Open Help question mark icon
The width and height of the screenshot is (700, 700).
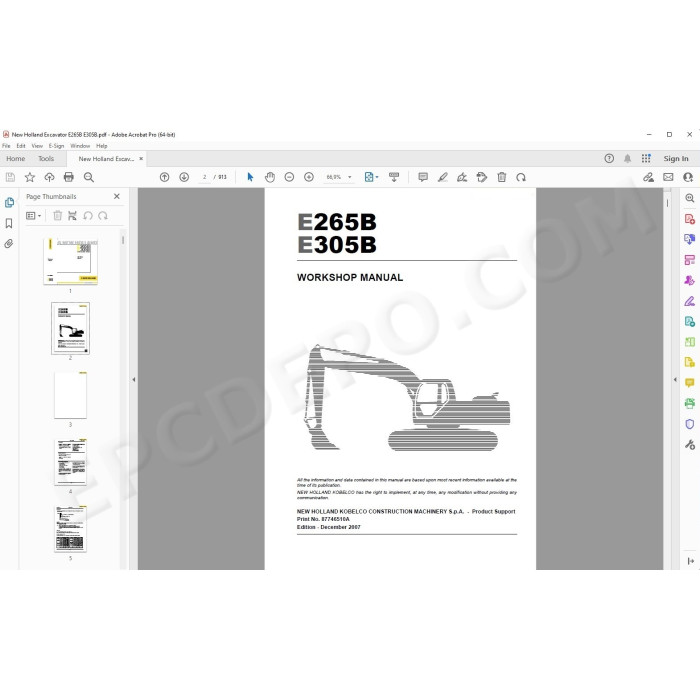coord(609,158)
